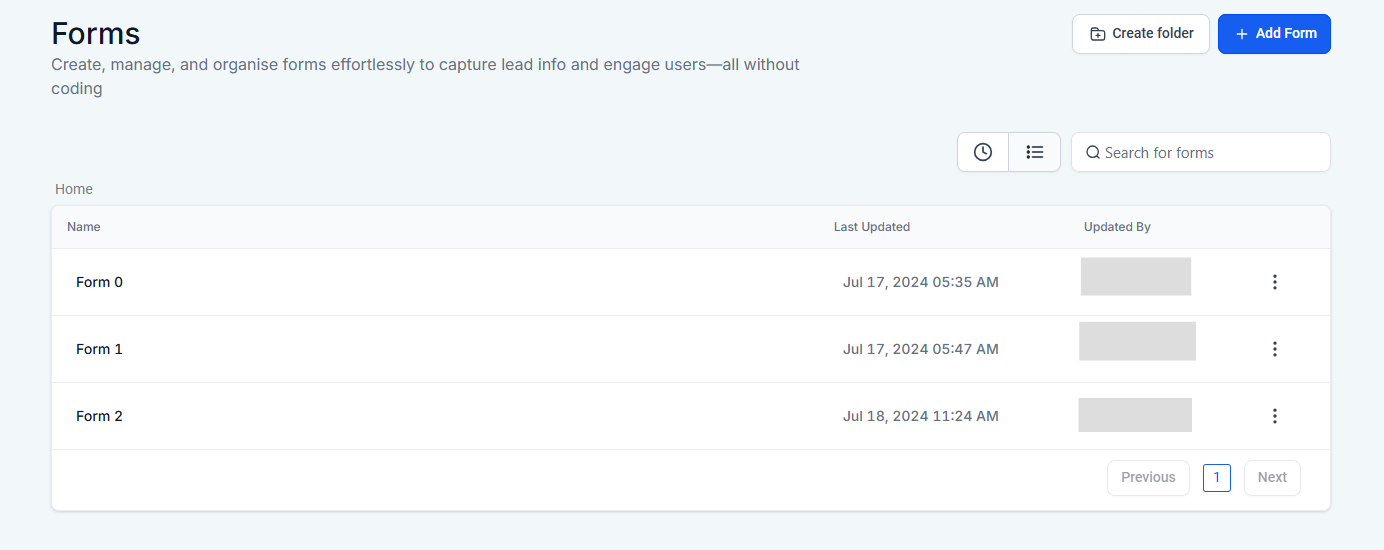
Task: Click the magnifier search icon
Action: click(x=1093, y=153)
